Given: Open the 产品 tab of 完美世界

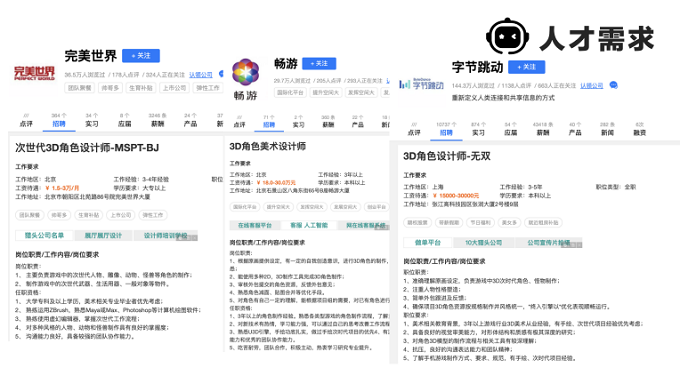Looking at the screenshot, I should (190, 121).
